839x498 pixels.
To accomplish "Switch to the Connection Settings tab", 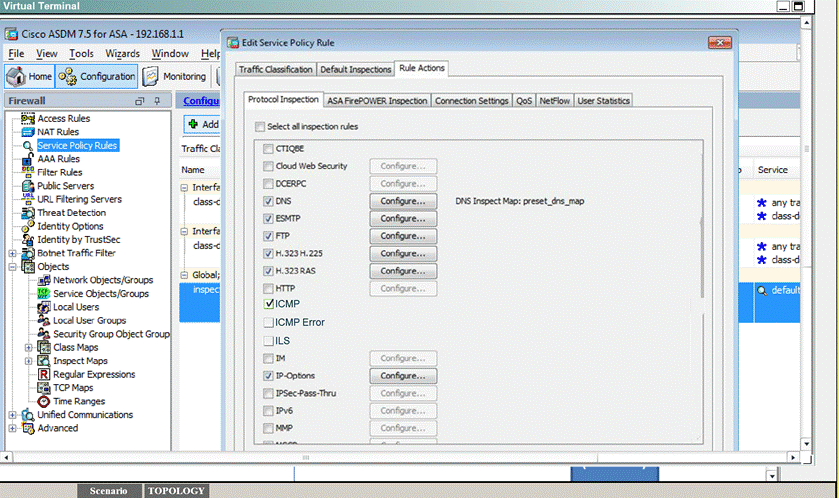I will coord(471,101).
